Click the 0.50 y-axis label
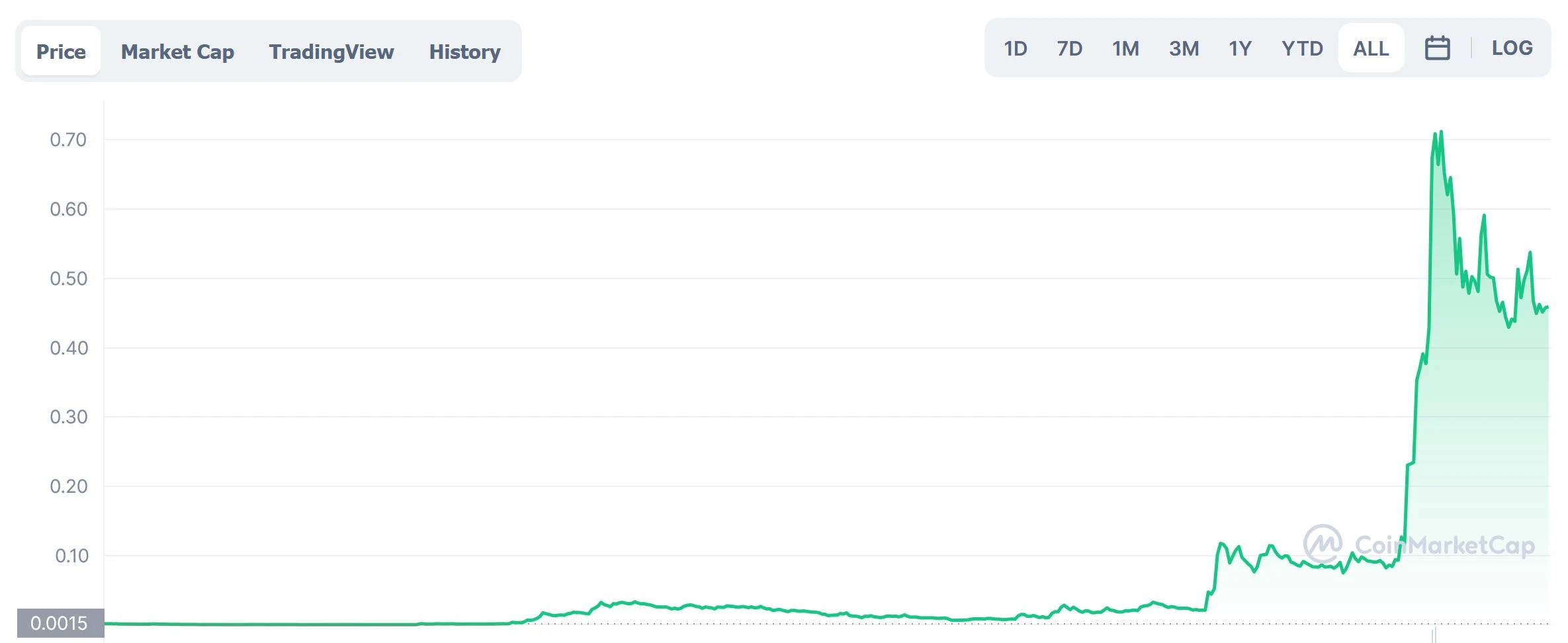 (x=68, y=279)
